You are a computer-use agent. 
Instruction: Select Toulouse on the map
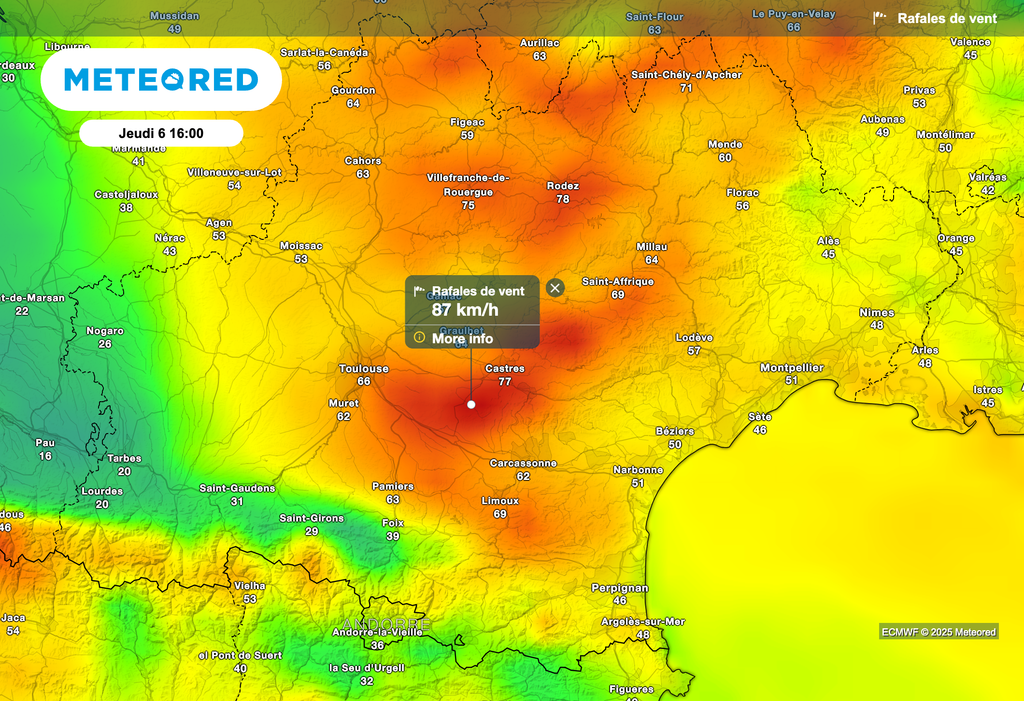pos(364,369)
